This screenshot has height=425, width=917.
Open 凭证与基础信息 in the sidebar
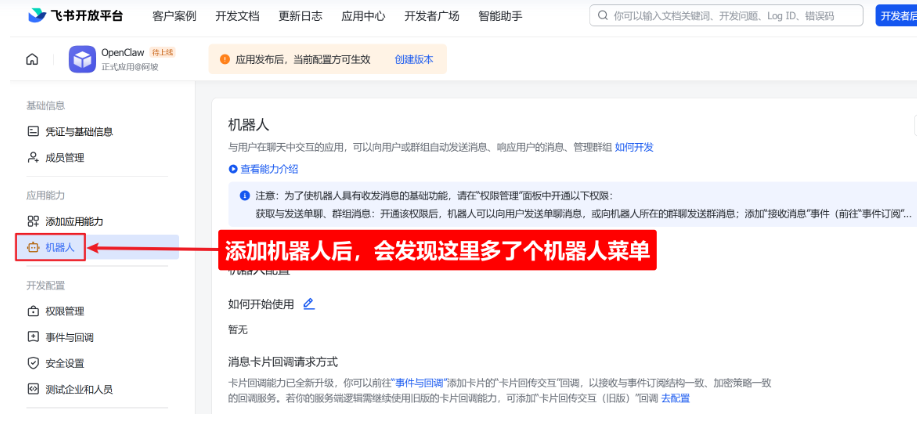point(78,131)
